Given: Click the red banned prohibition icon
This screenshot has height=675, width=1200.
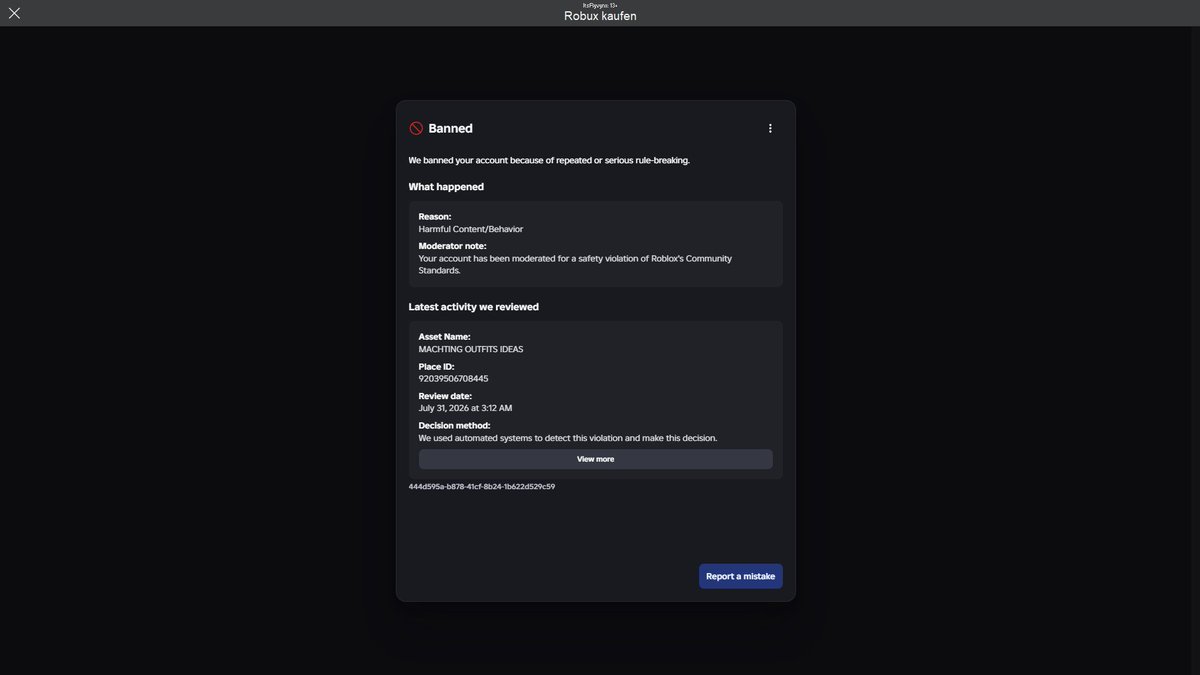Looking at the screenshot, I should coord(416,128).
